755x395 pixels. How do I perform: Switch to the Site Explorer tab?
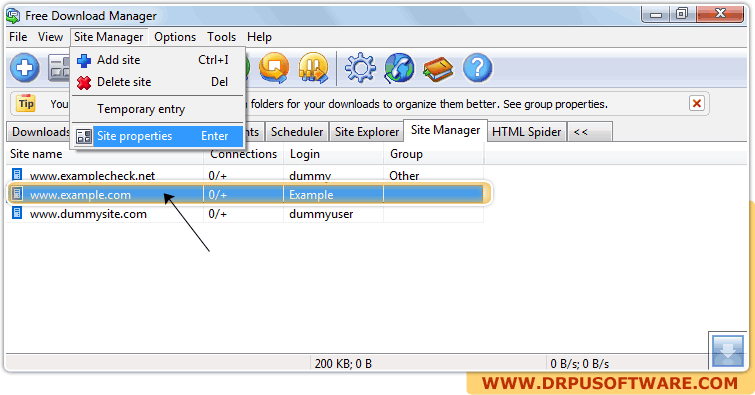click(367, 132)
